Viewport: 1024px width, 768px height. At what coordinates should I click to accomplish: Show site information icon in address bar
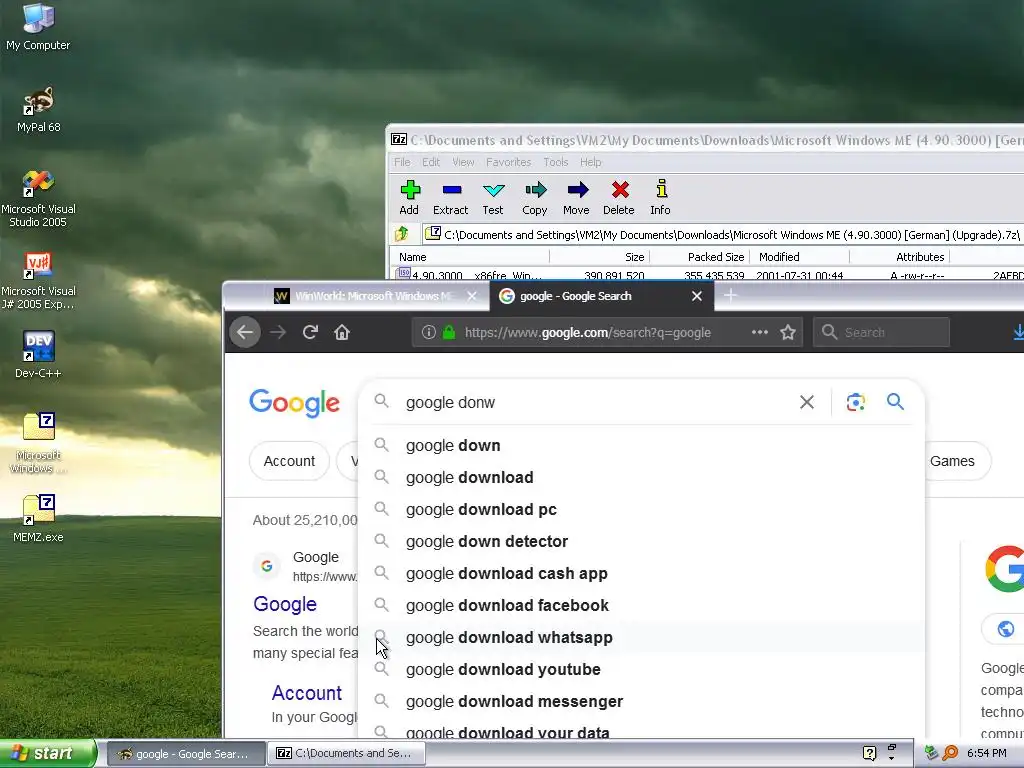428,332
